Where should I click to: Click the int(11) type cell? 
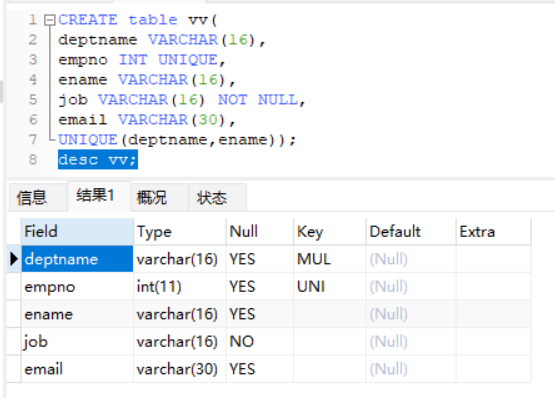pyautogui.click(x=180, y=286)
